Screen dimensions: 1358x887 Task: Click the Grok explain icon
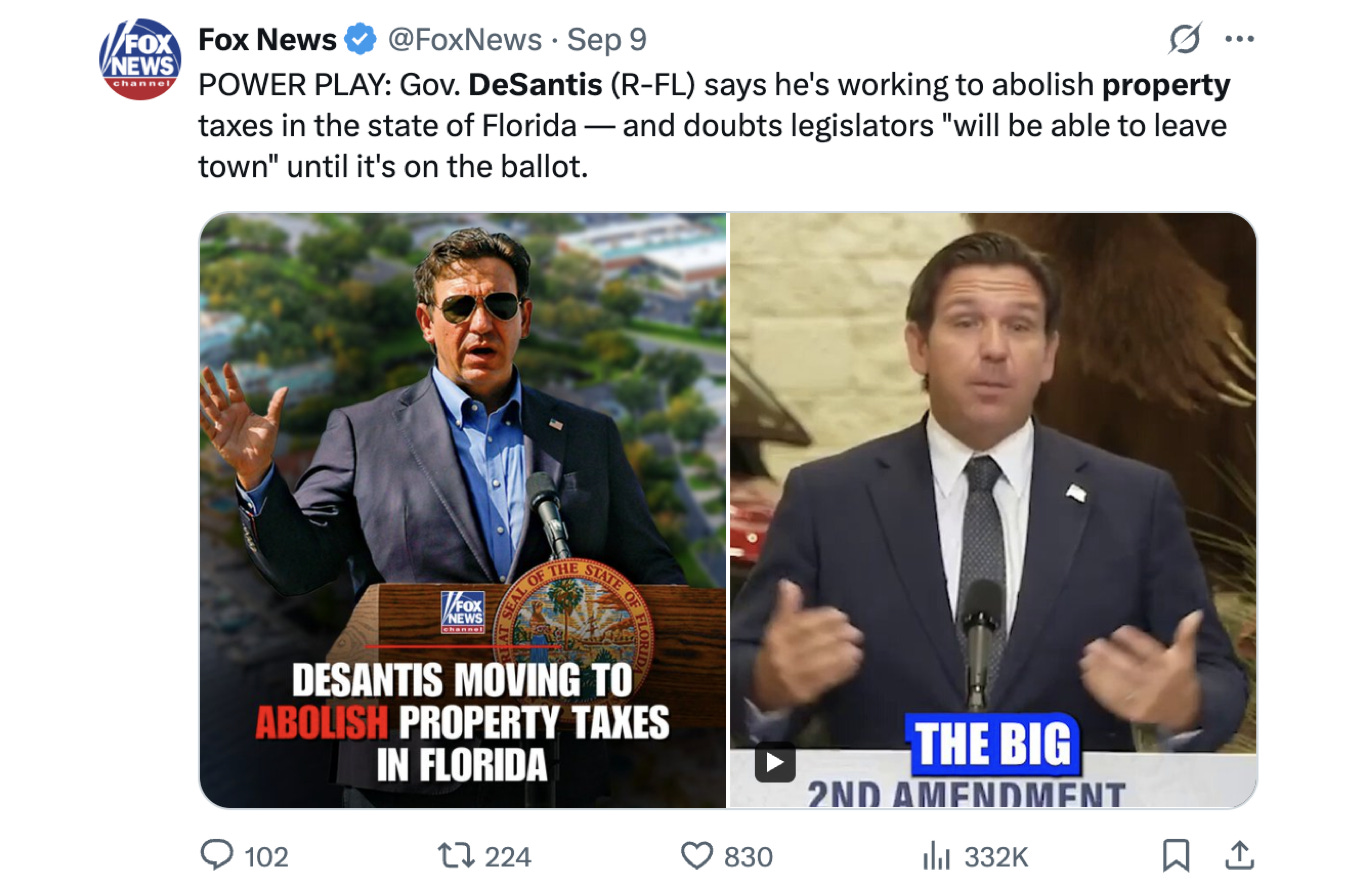click(x=1185, y=40)
